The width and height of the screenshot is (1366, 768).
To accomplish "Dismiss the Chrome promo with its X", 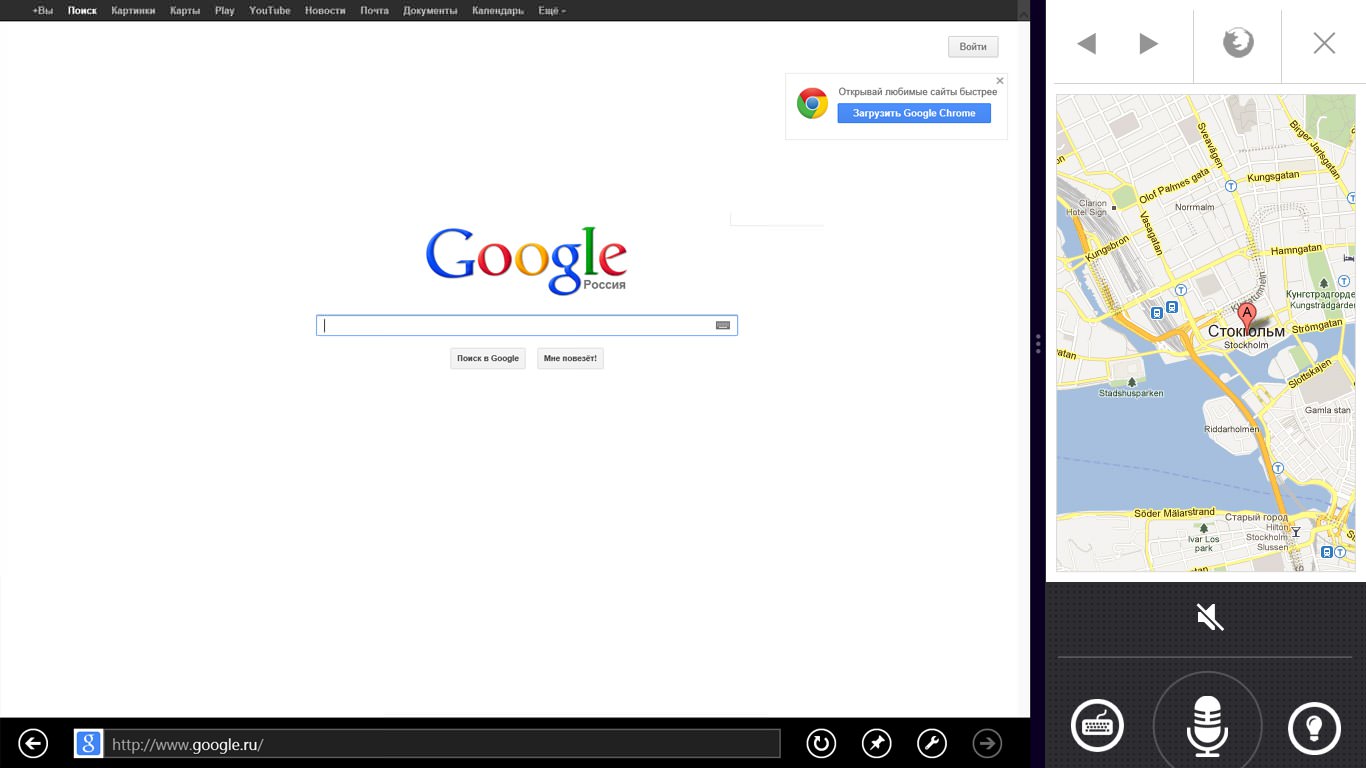I will point(1000,81).
